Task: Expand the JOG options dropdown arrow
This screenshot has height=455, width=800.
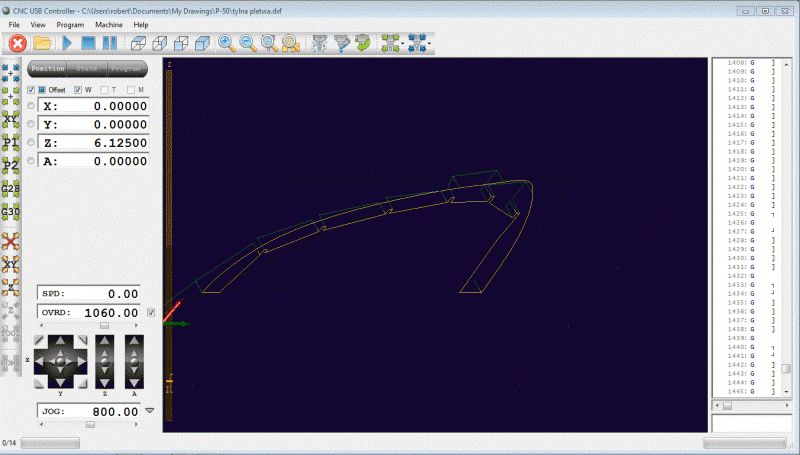Action: (151, 410)
